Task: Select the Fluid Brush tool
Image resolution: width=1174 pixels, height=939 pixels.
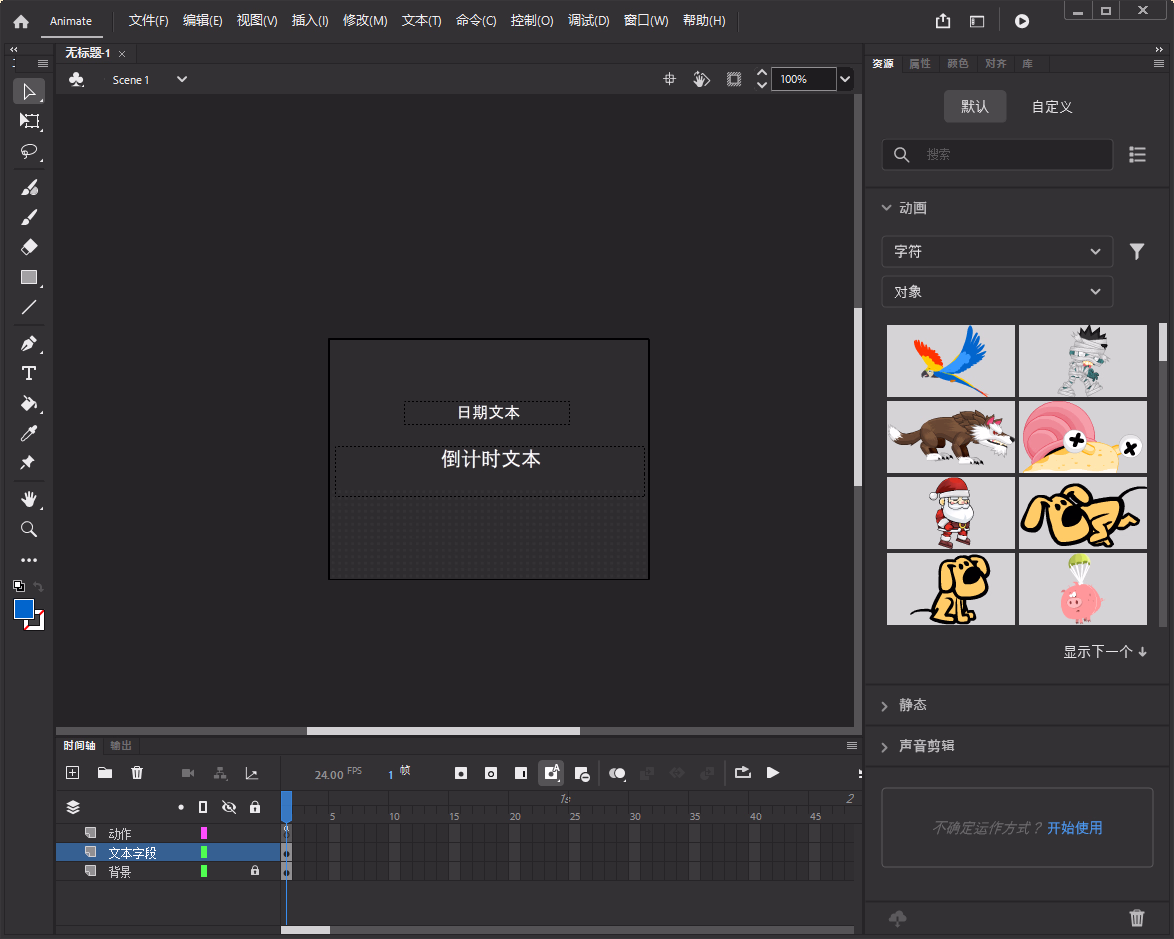Action: tap(28, 187)
